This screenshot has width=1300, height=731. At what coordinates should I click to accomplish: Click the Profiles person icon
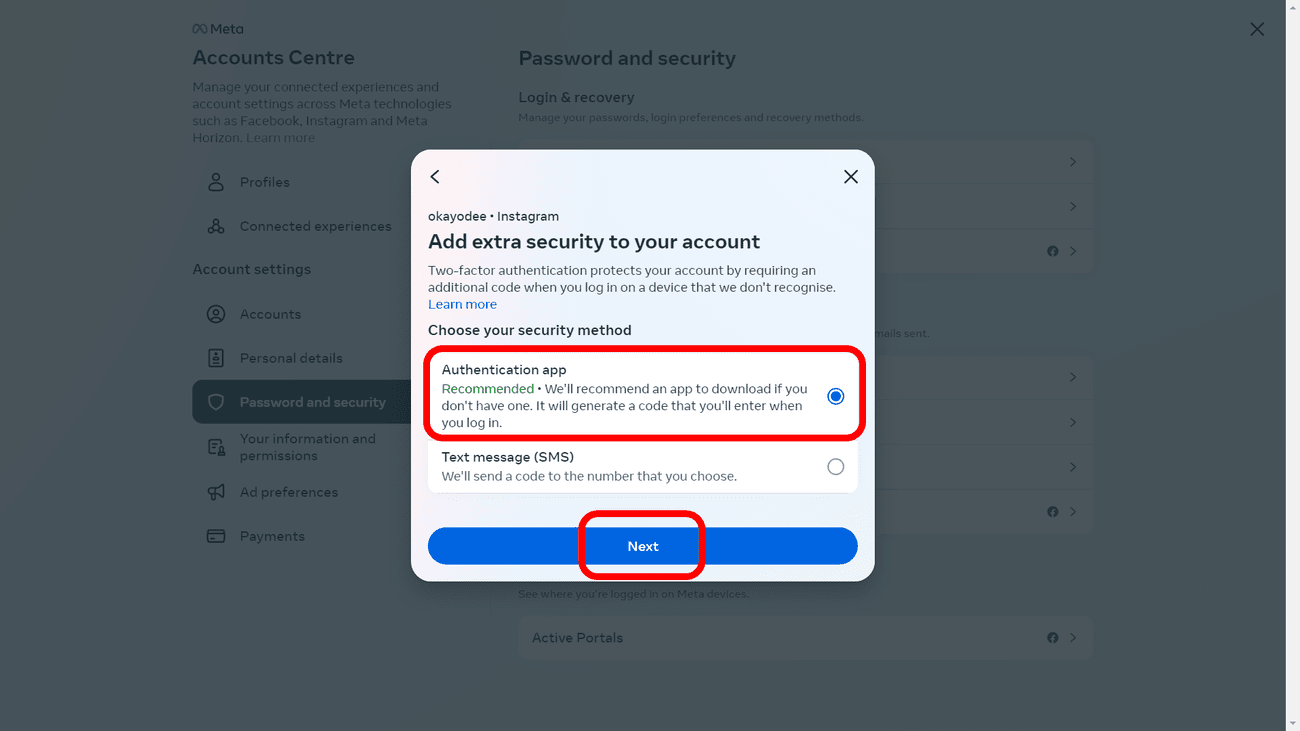(x=216, y=182)
